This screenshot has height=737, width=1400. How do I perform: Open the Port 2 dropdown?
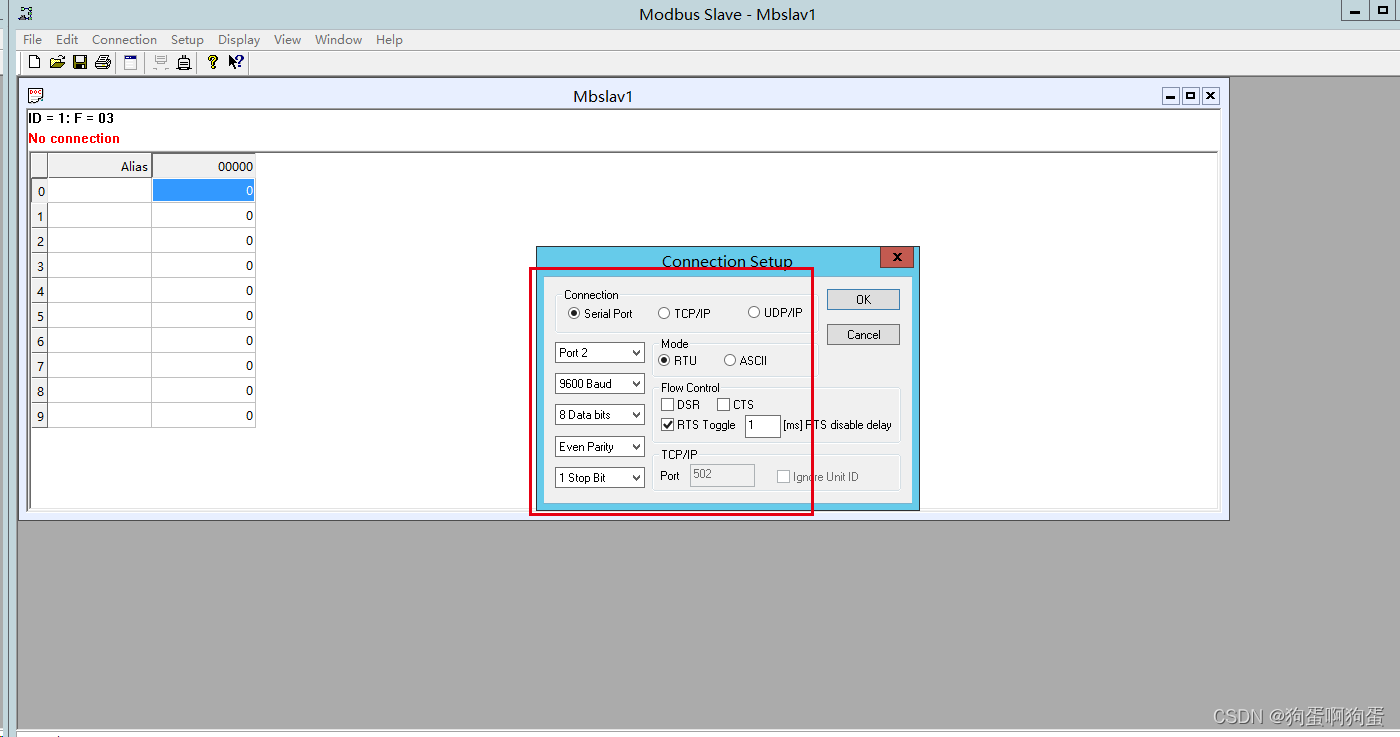600,353
